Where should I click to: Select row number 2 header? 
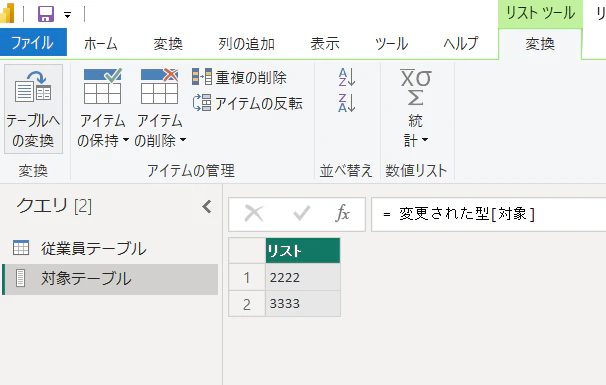[x=247, y=303]
